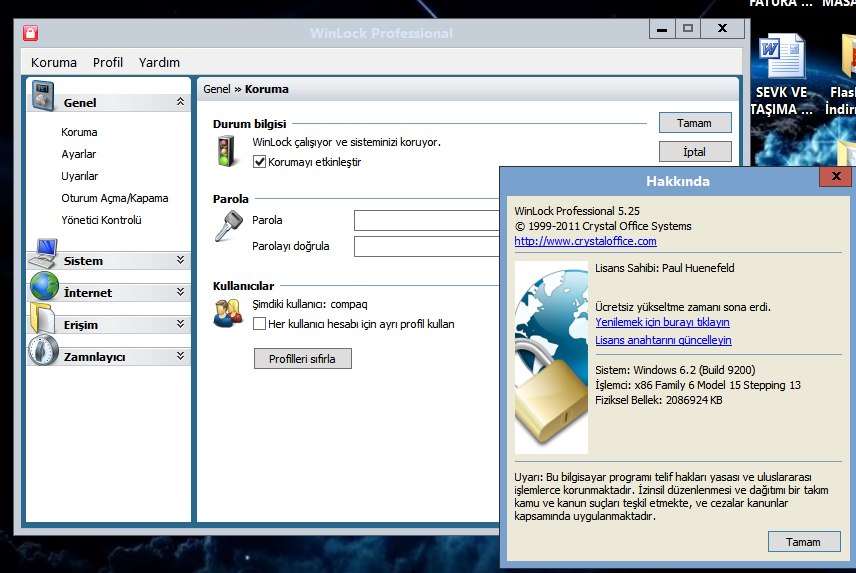Click the Parolayı doğrula input field
This screenshot has width=856, height=573.
427,246
